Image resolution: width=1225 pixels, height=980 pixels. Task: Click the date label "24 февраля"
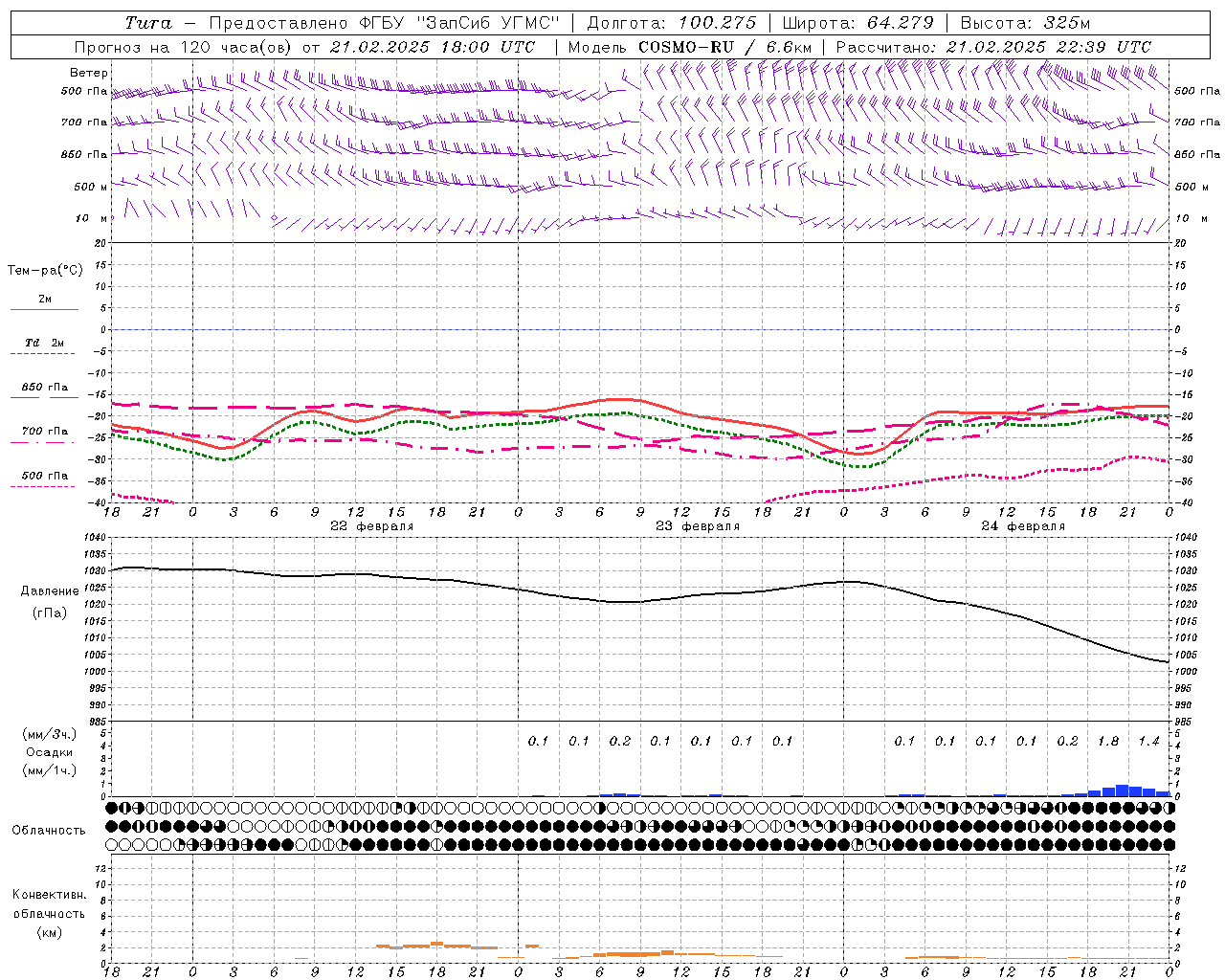[1023, 526]
